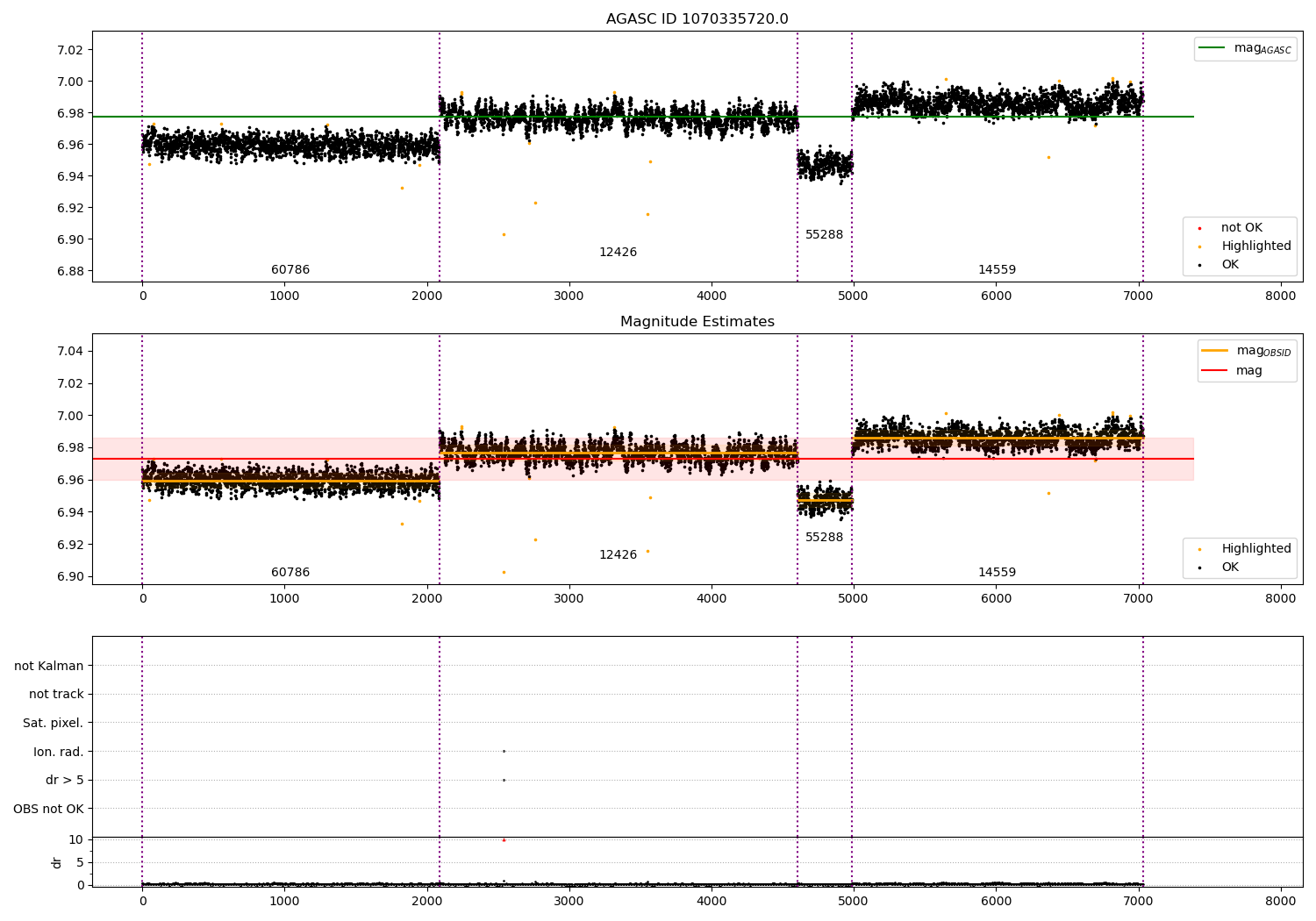1316x921 pixels.
Task: Click OBSID label 12426 in Magnitude Estimates plot
Action: point(618,555)
